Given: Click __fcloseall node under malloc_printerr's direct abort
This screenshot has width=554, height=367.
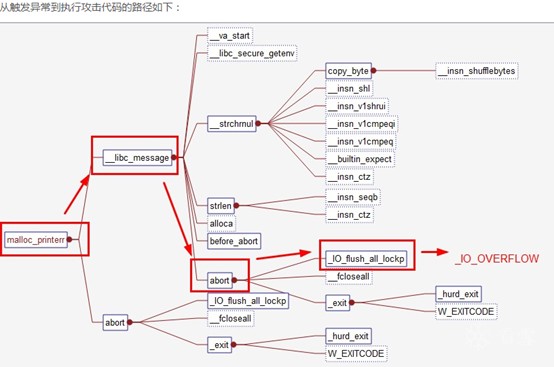Looking at the screenshot, I should (230, 318).
